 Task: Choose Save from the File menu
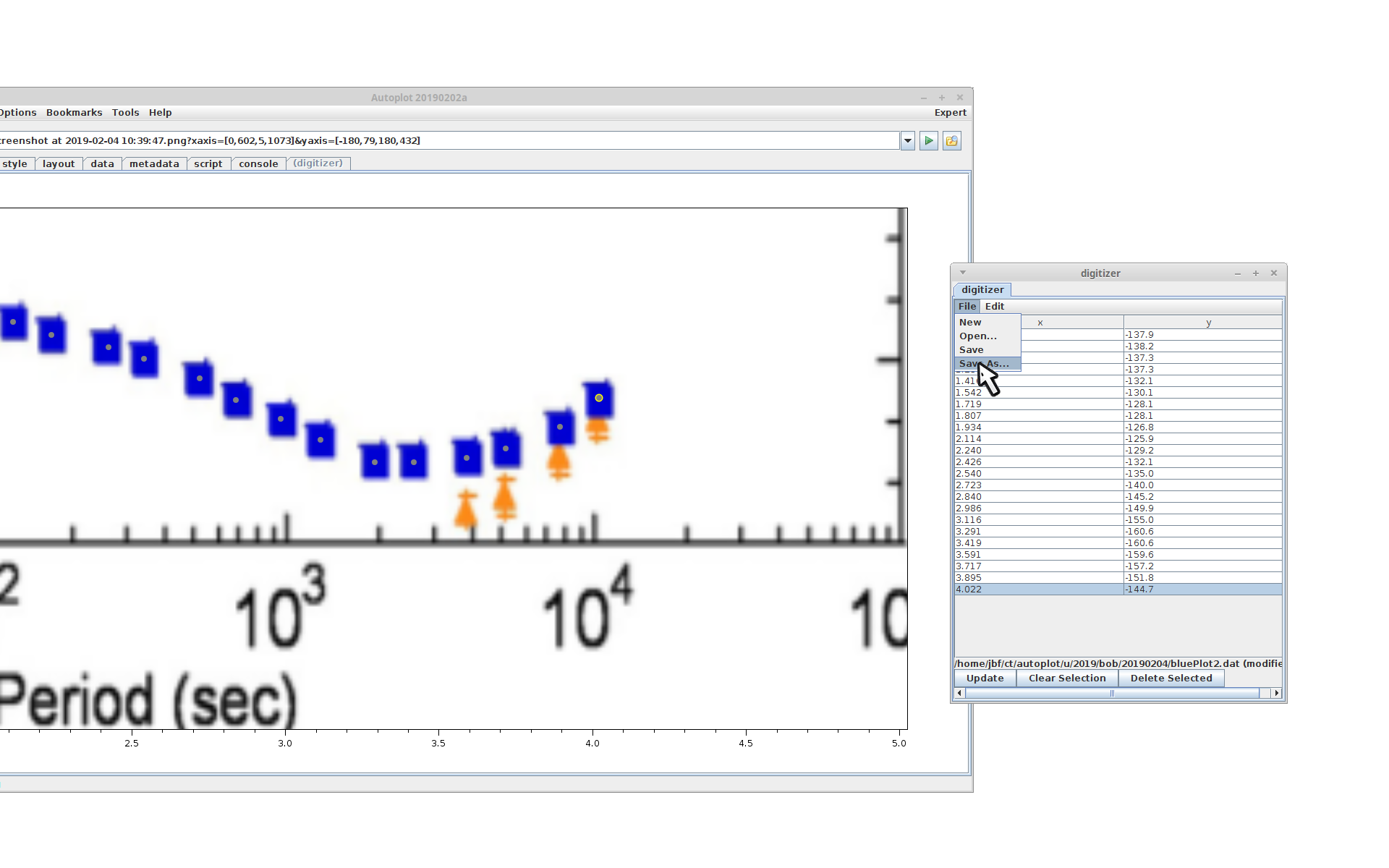click(x=987, y=350)
